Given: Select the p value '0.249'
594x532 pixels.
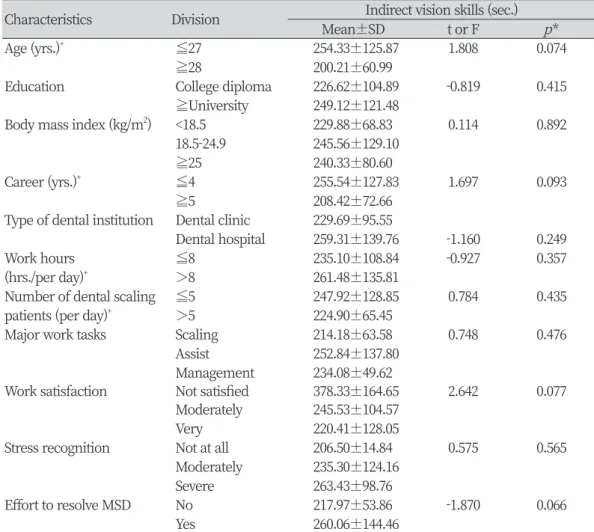Looking at the screenshot, I should click(x=551, y=239).
